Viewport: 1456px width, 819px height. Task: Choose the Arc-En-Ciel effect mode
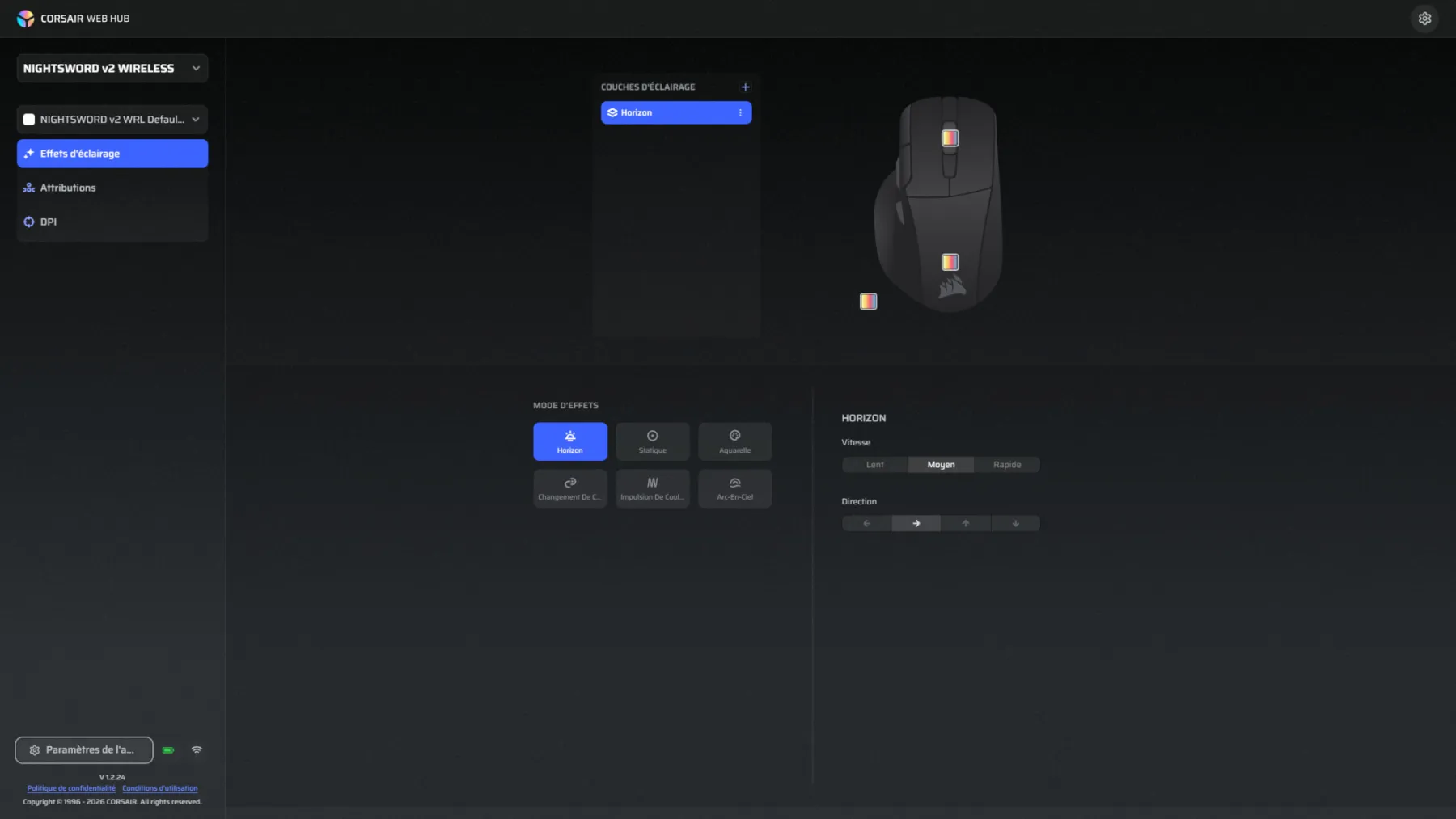(735, 488)
